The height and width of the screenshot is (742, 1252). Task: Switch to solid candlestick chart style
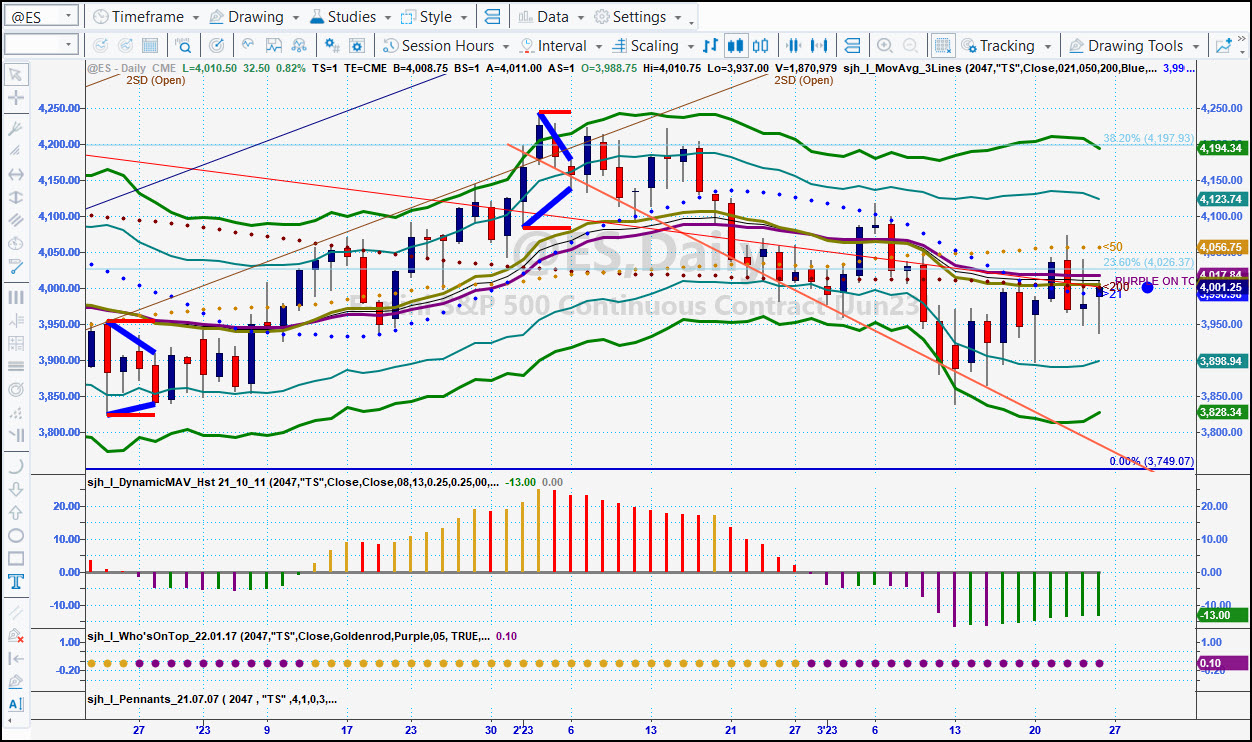tap(736, 46)
